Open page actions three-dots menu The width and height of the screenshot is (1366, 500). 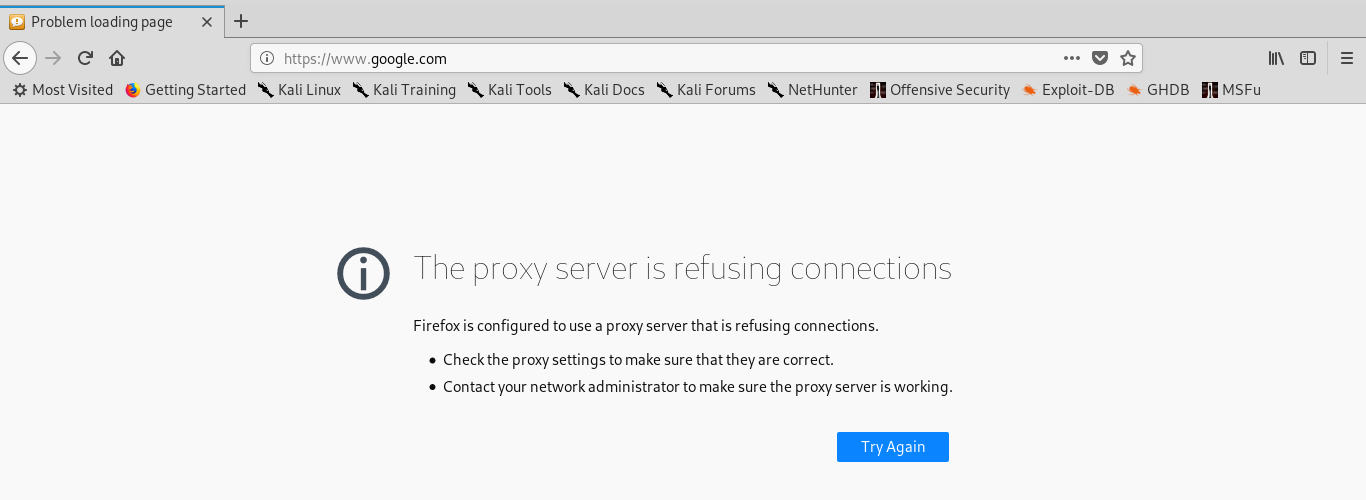[1071, 58]
